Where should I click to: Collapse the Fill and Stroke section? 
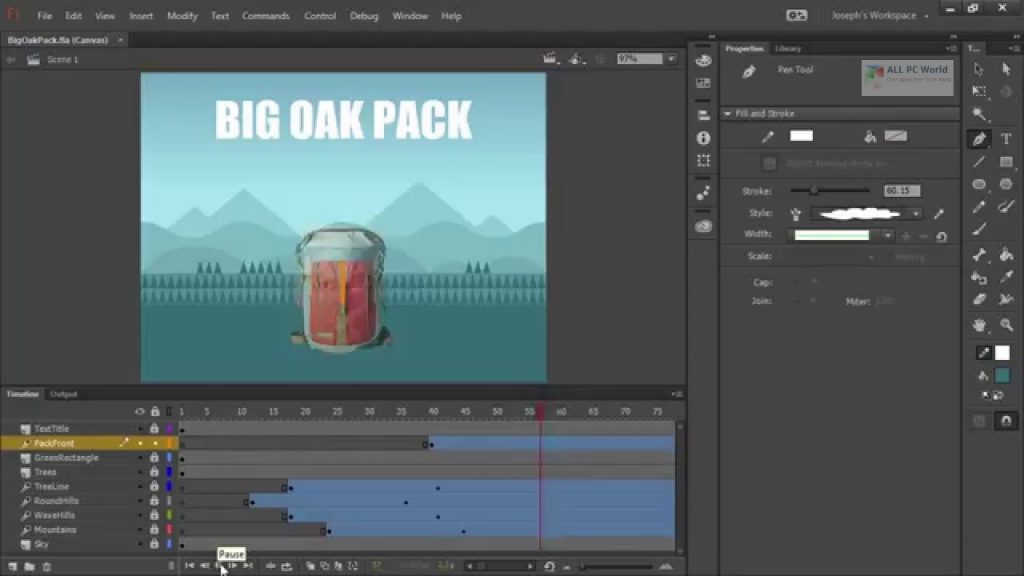[x=728, y=114]
